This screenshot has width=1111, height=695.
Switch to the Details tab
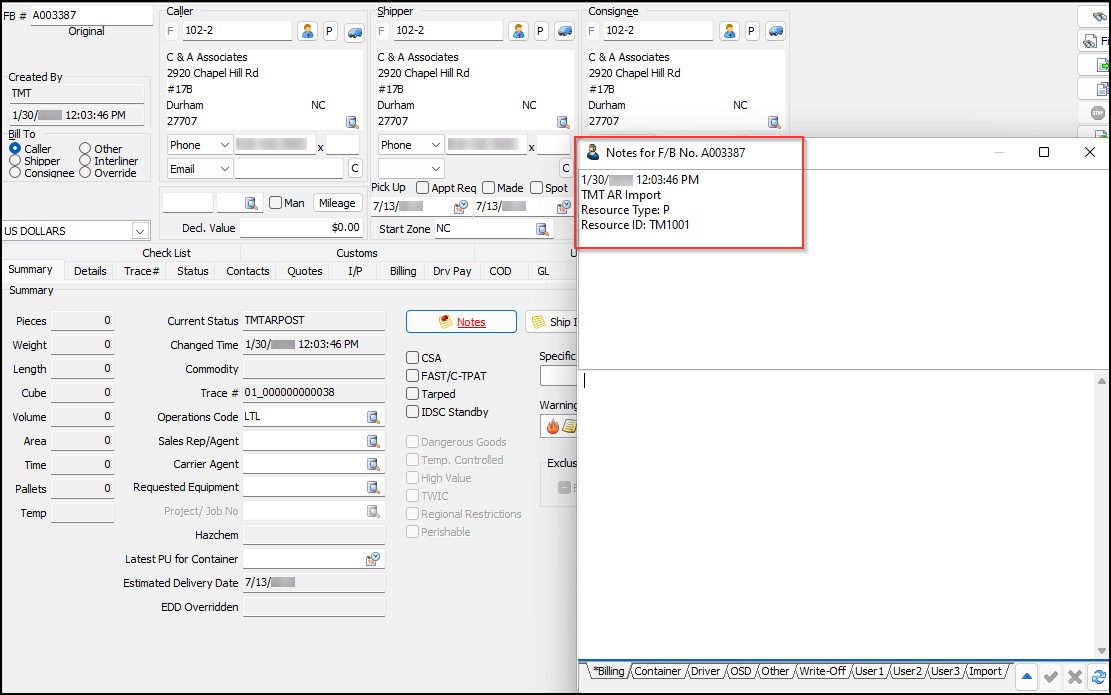(x=90, y=271)
